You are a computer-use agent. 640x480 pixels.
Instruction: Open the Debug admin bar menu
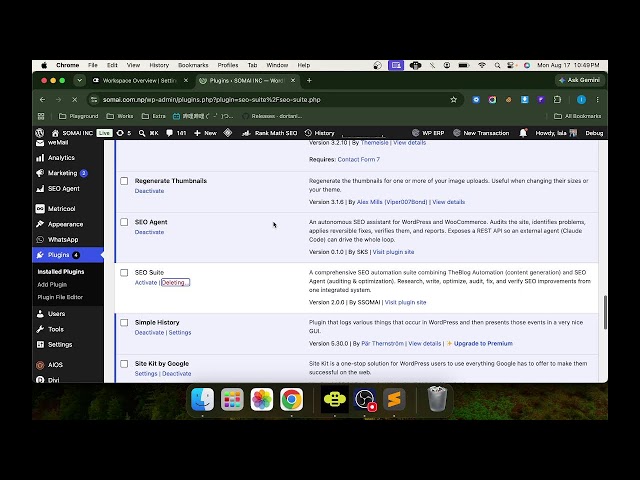594,133
